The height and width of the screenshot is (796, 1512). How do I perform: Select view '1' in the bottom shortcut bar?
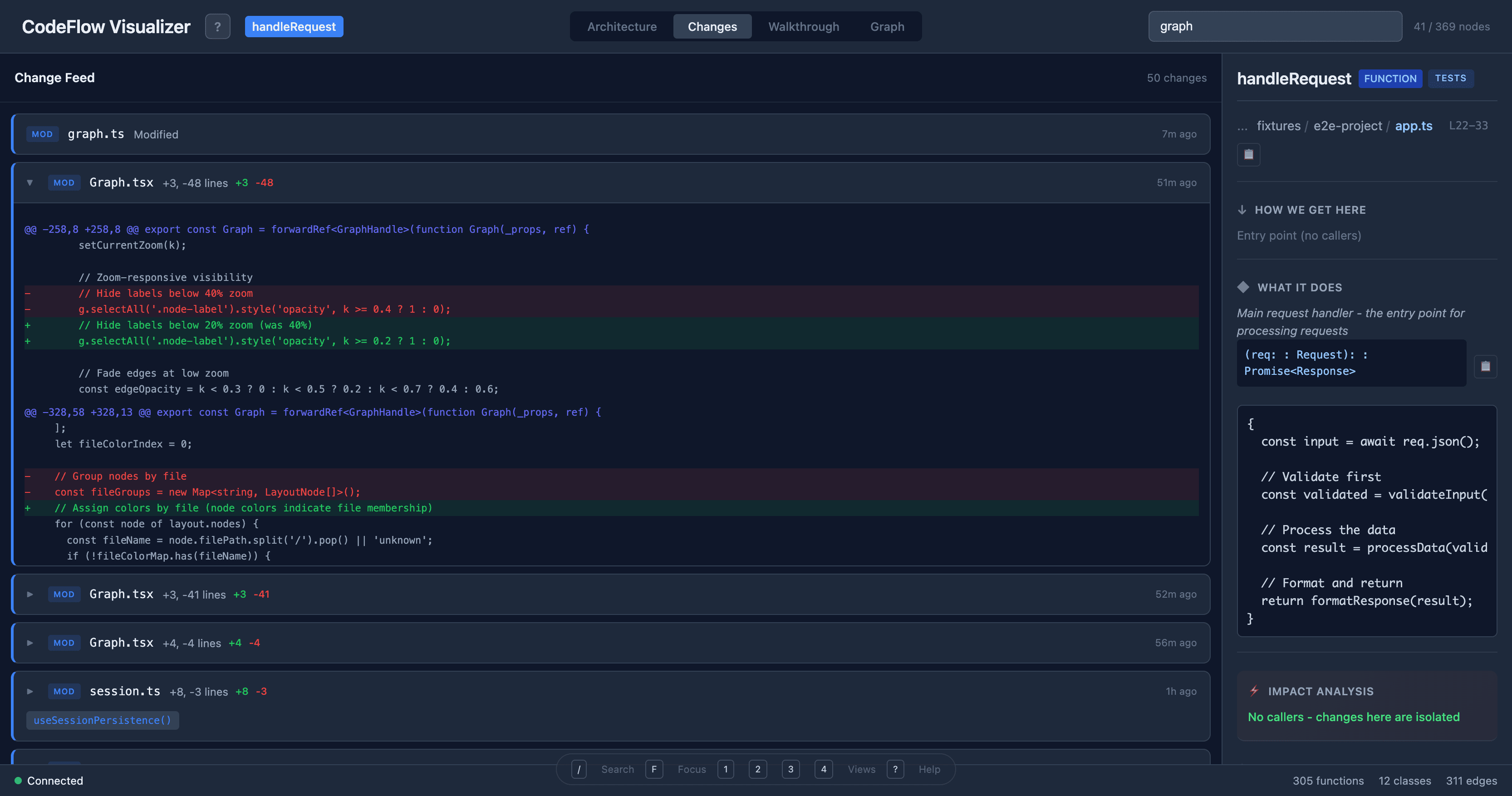point(726,769)
